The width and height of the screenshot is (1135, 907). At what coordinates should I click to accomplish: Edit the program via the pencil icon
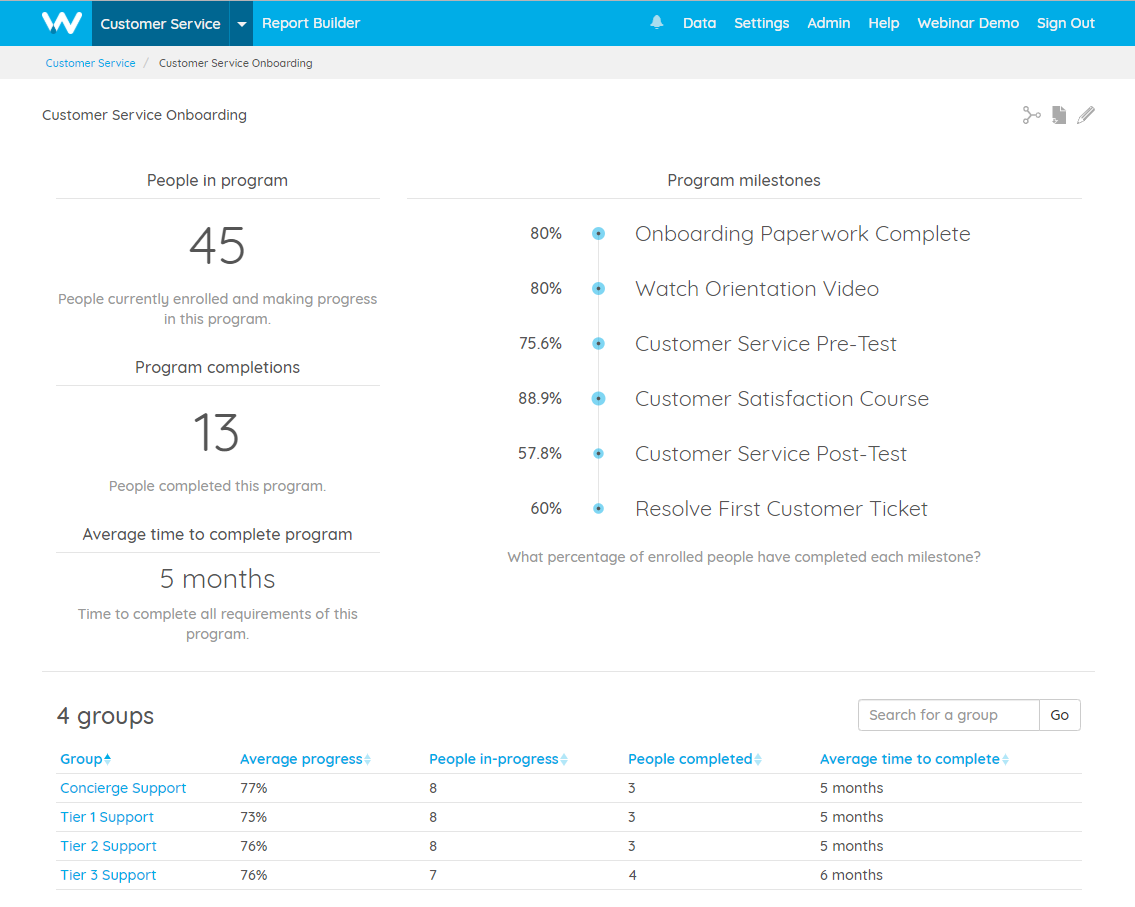(x=1086, y=115)
